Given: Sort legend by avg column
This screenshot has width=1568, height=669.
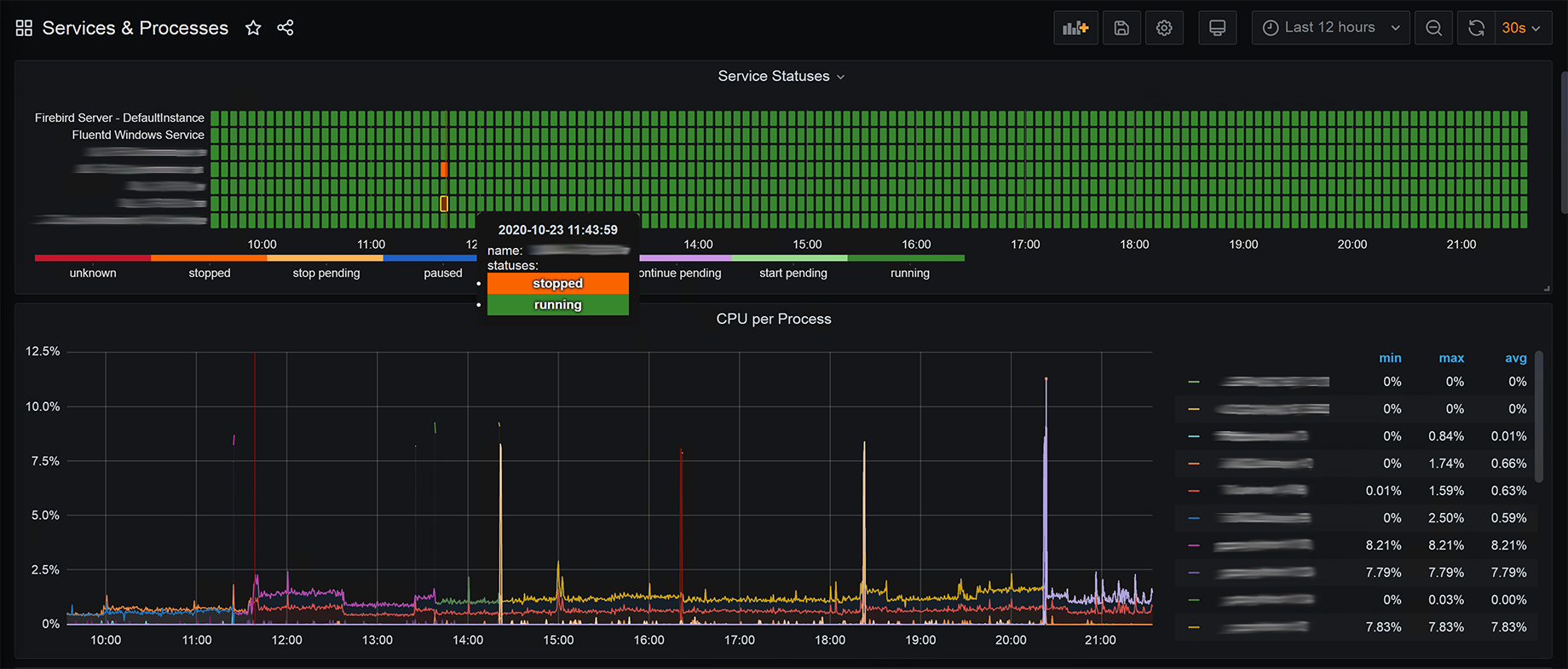Looking at the screenshot, I should pos(1515,358).
